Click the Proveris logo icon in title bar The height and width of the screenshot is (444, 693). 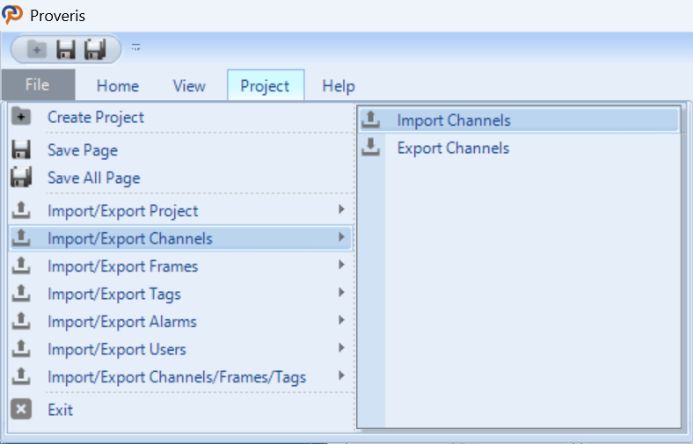coord(12,15)
